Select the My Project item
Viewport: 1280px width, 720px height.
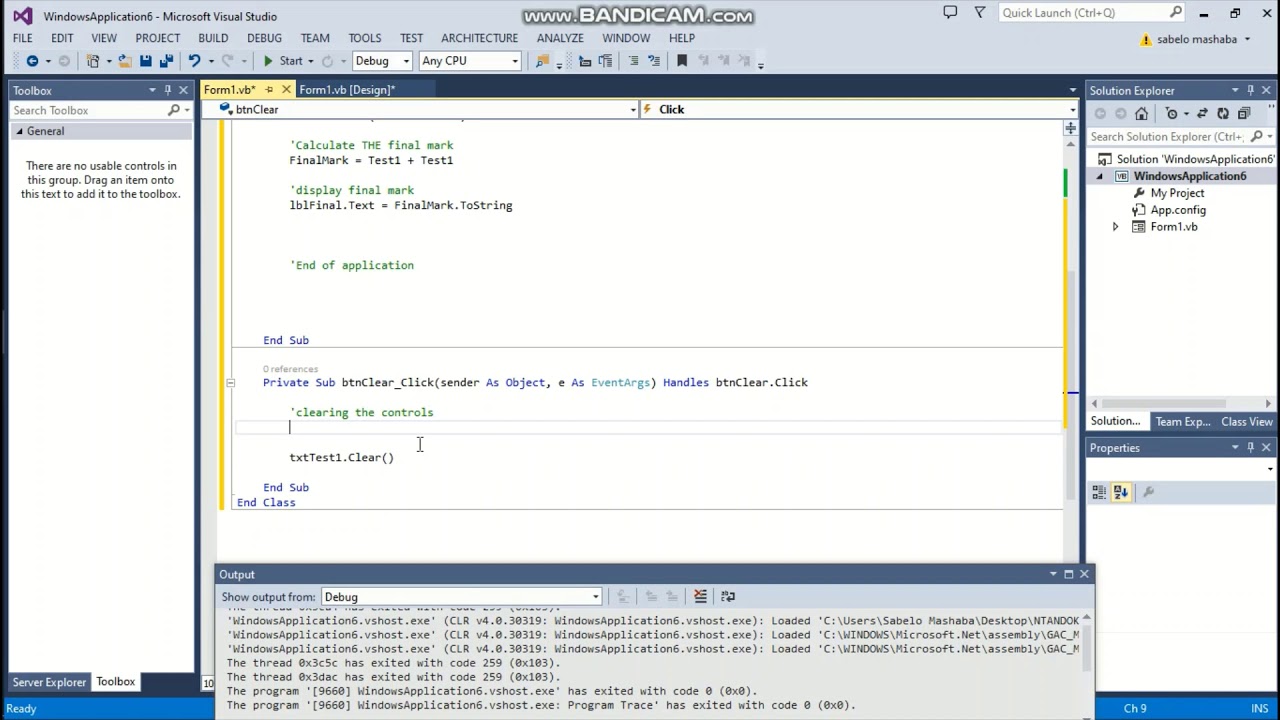pyautogui.click(x=1177, y=193)
